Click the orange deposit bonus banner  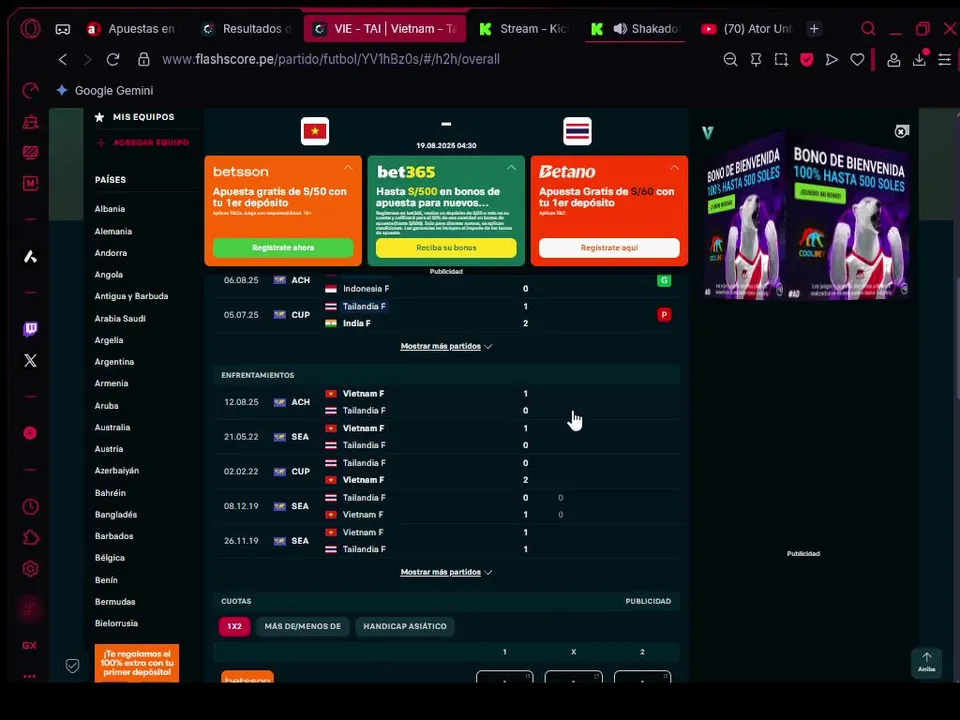click(x=137, y=662)
